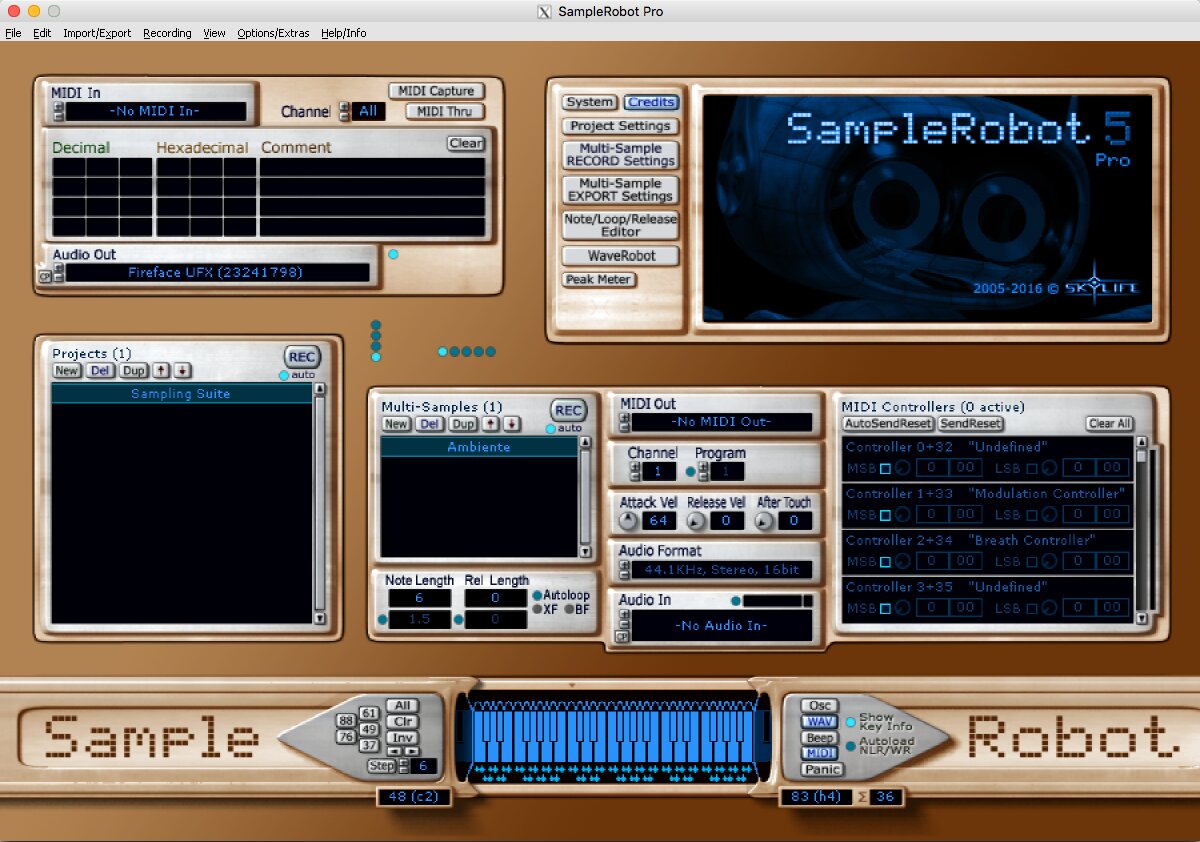The height and width of the screenshot is (842, 1200).
Task: Click the Projects REC button
Action: tap(301, 357)
